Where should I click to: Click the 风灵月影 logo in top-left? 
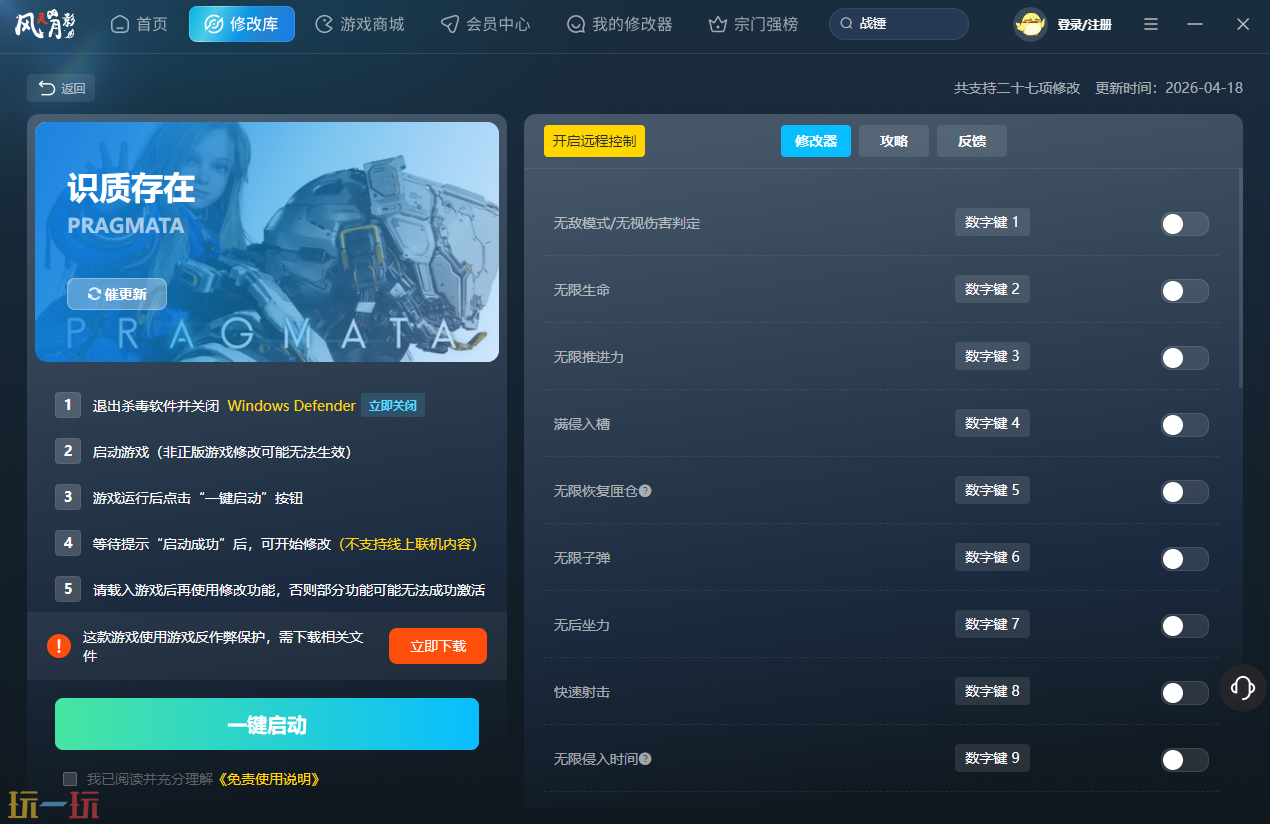pos(45,24)
